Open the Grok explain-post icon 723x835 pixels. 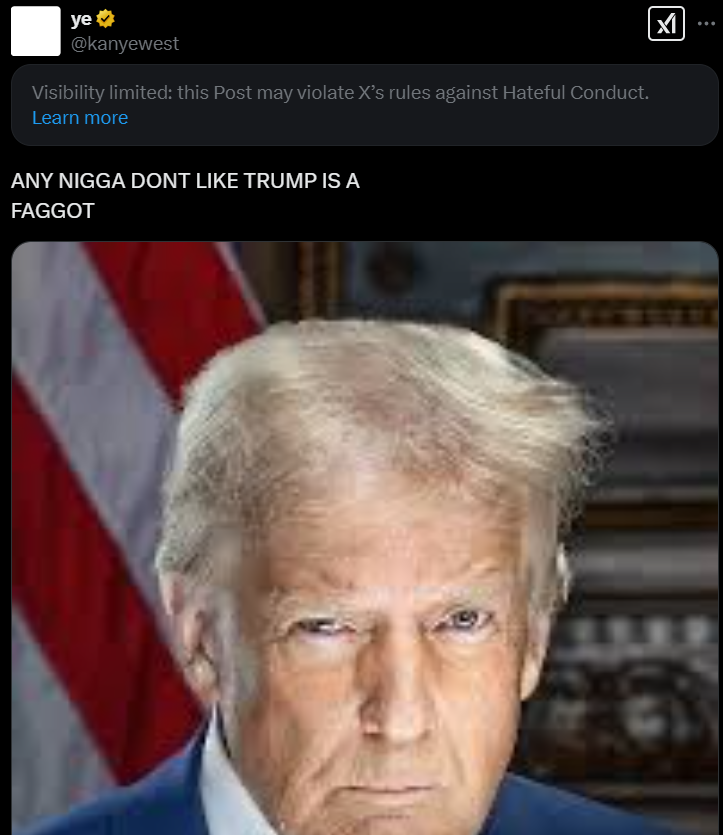(x=666, y=23)
